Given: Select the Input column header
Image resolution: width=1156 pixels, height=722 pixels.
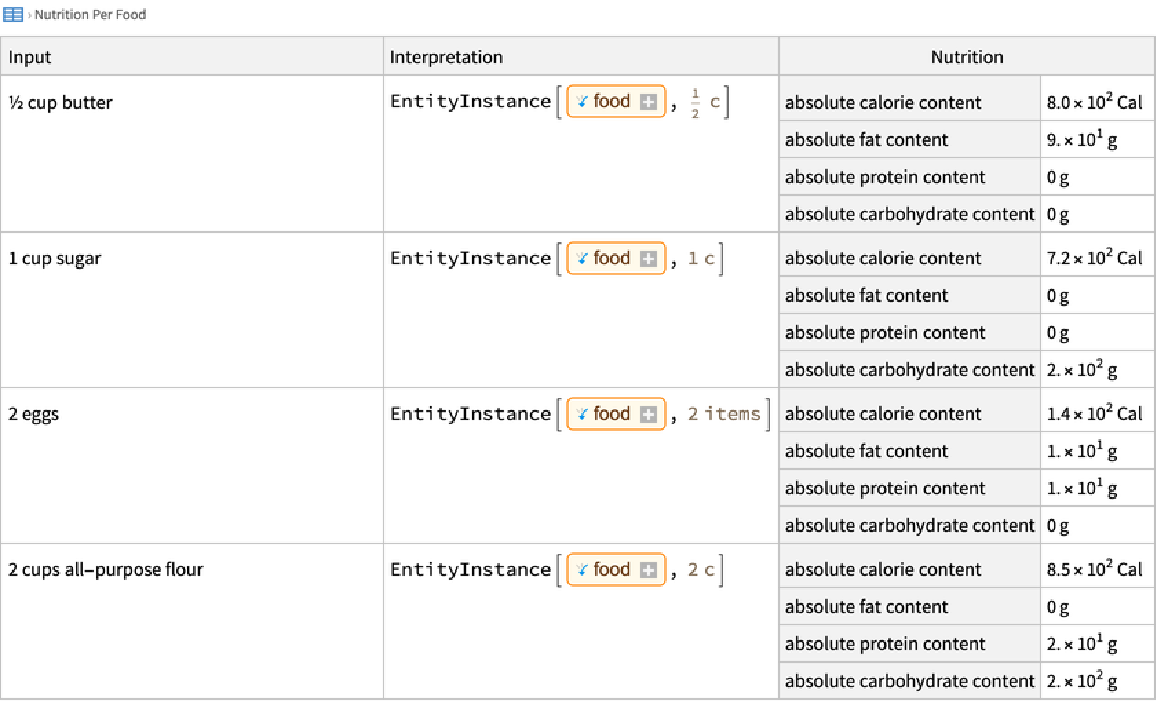Looking at the screenshot, I should pos(31,57).
